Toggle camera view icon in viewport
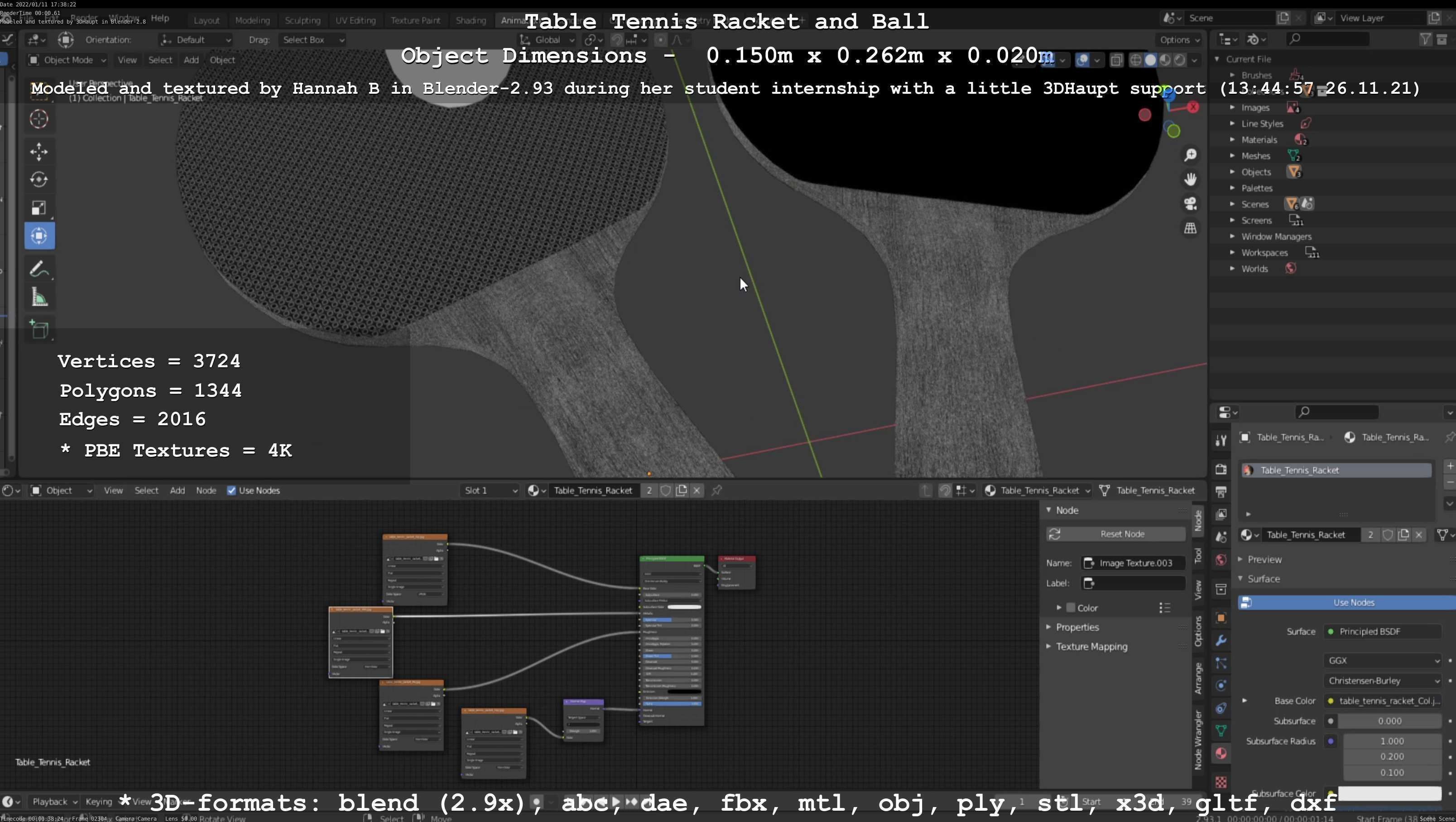 [x=1190, y=203]
